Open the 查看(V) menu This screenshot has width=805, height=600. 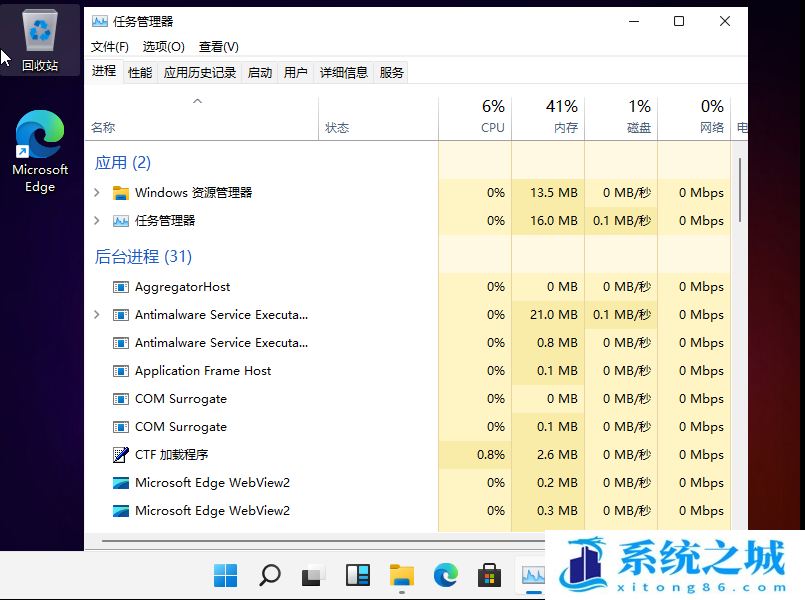click(219, 47)
